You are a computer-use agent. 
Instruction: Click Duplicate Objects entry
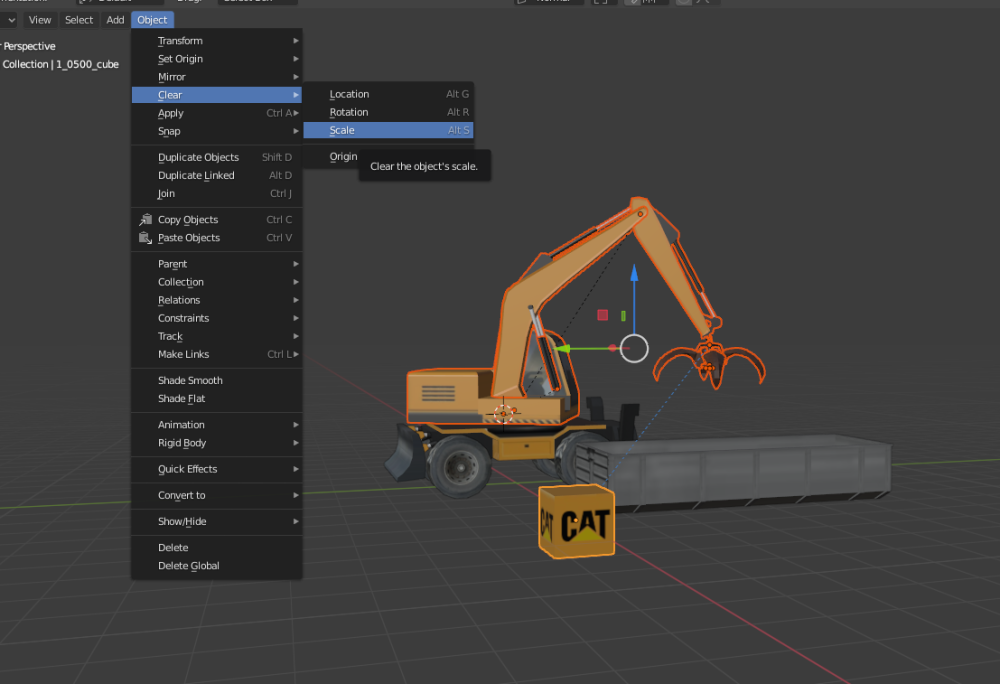pyautogui.click(x=198, y=157)
